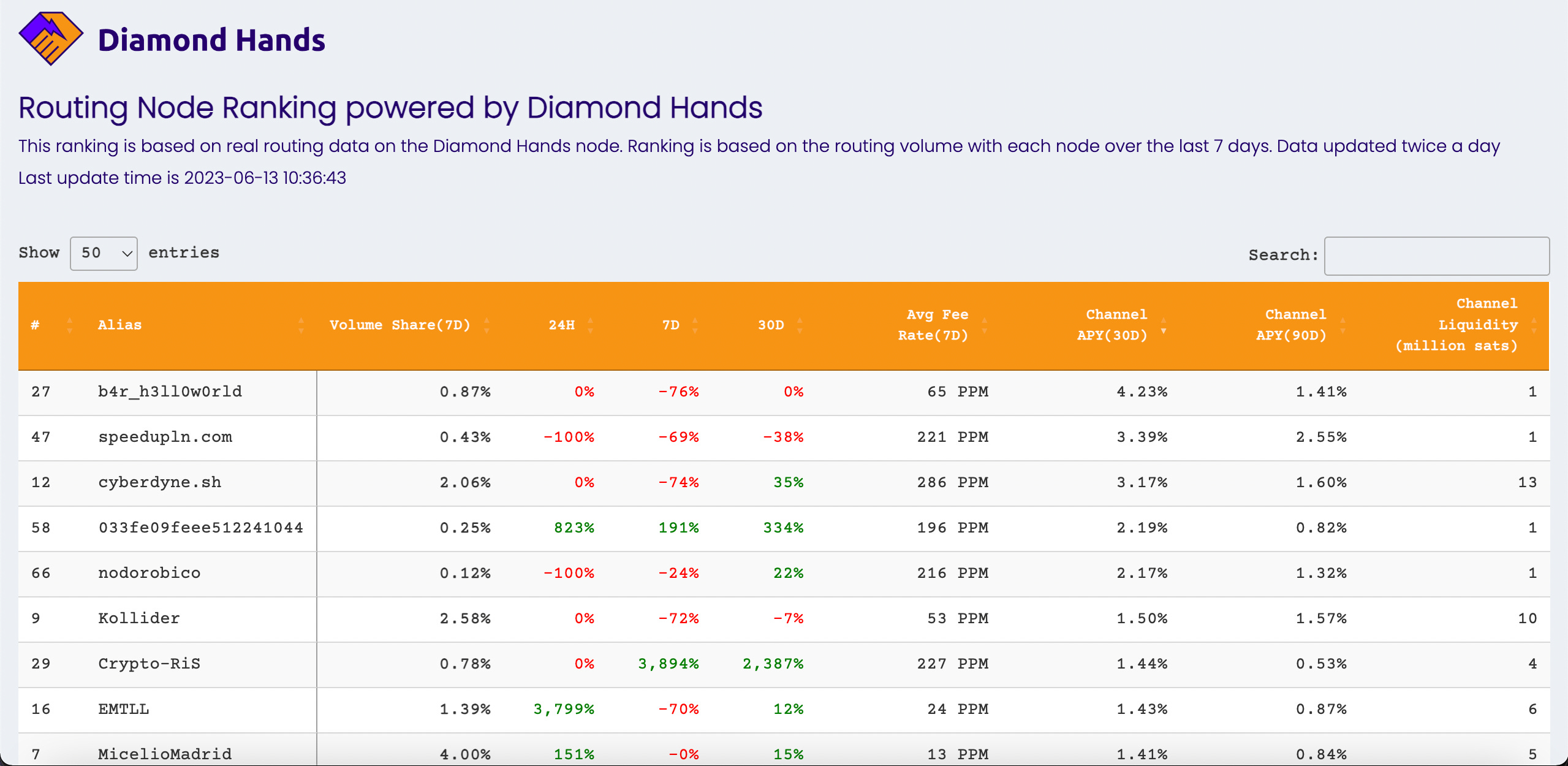Select the 033fe09feee512241044 alias cell
Image resolution: width=1568 pixels, height=766 pixels.
pos(200,528)
